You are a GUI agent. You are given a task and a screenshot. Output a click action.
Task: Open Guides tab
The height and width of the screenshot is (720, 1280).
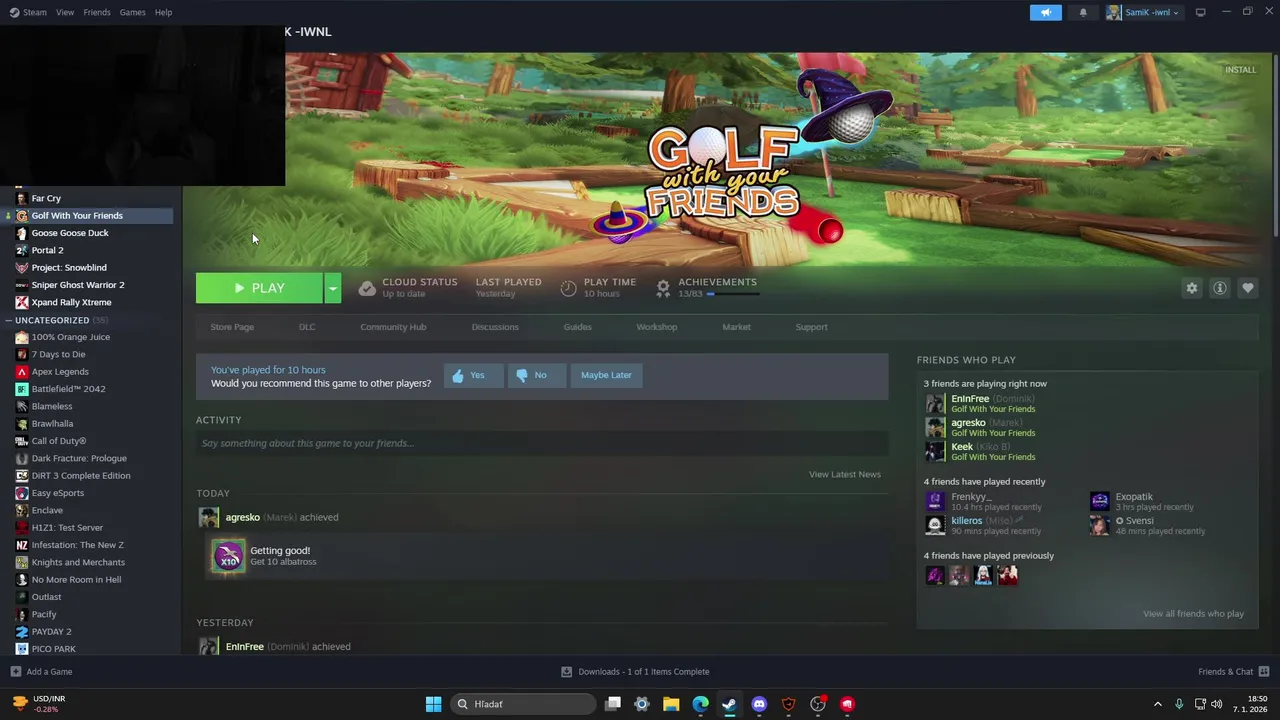coord(577,327)
